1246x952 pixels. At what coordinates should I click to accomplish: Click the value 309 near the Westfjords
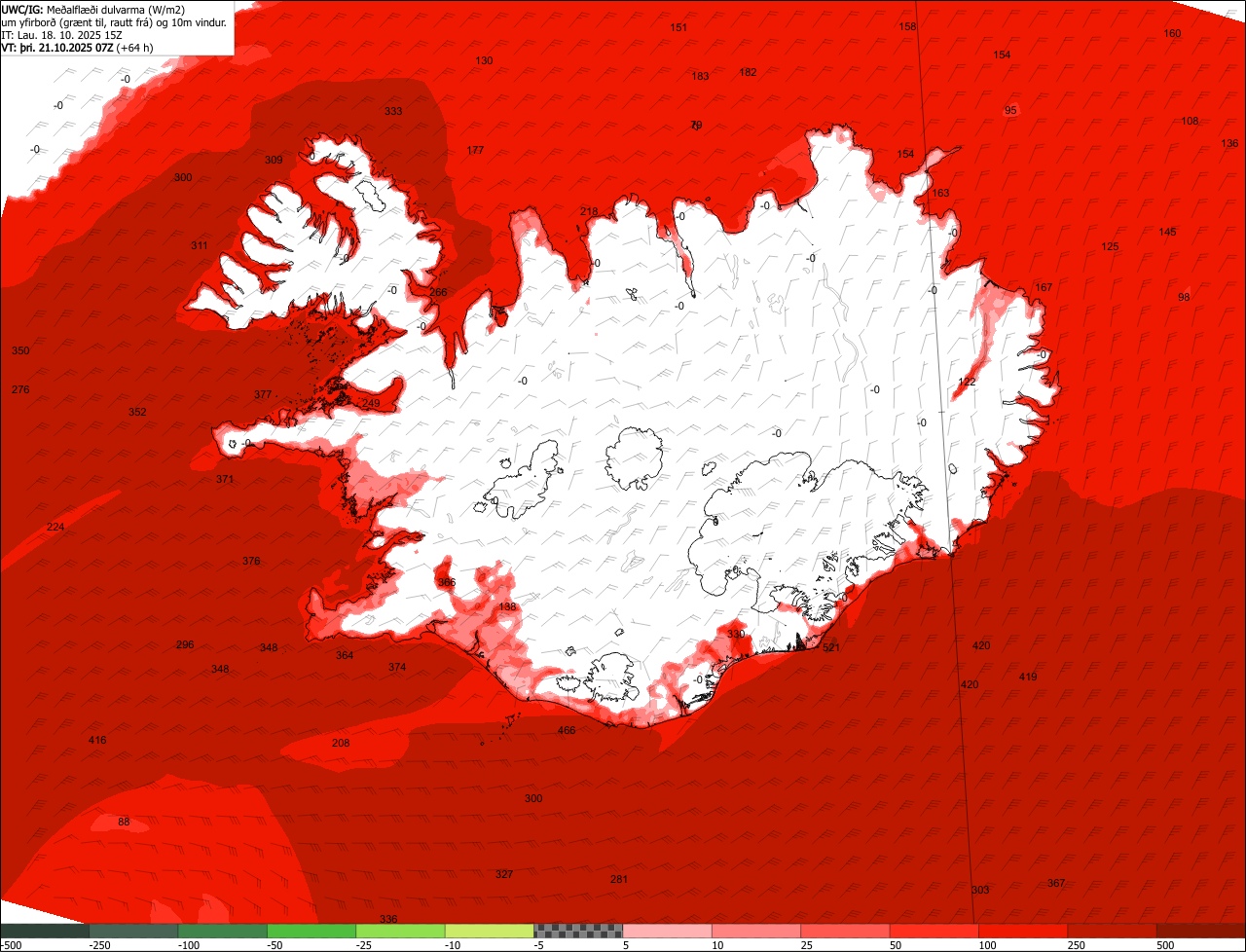point(274,161)
